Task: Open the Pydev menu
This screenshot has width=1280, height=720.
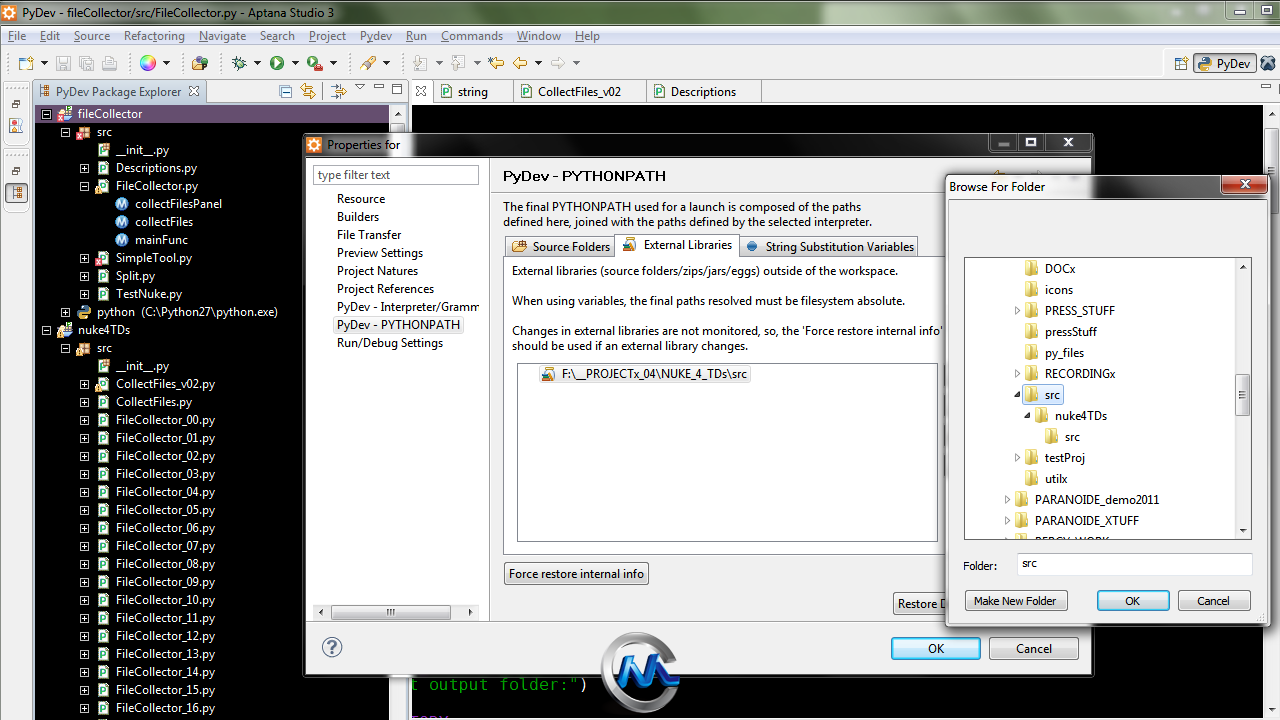Action: pyautogui.click(x=376, y=36)
